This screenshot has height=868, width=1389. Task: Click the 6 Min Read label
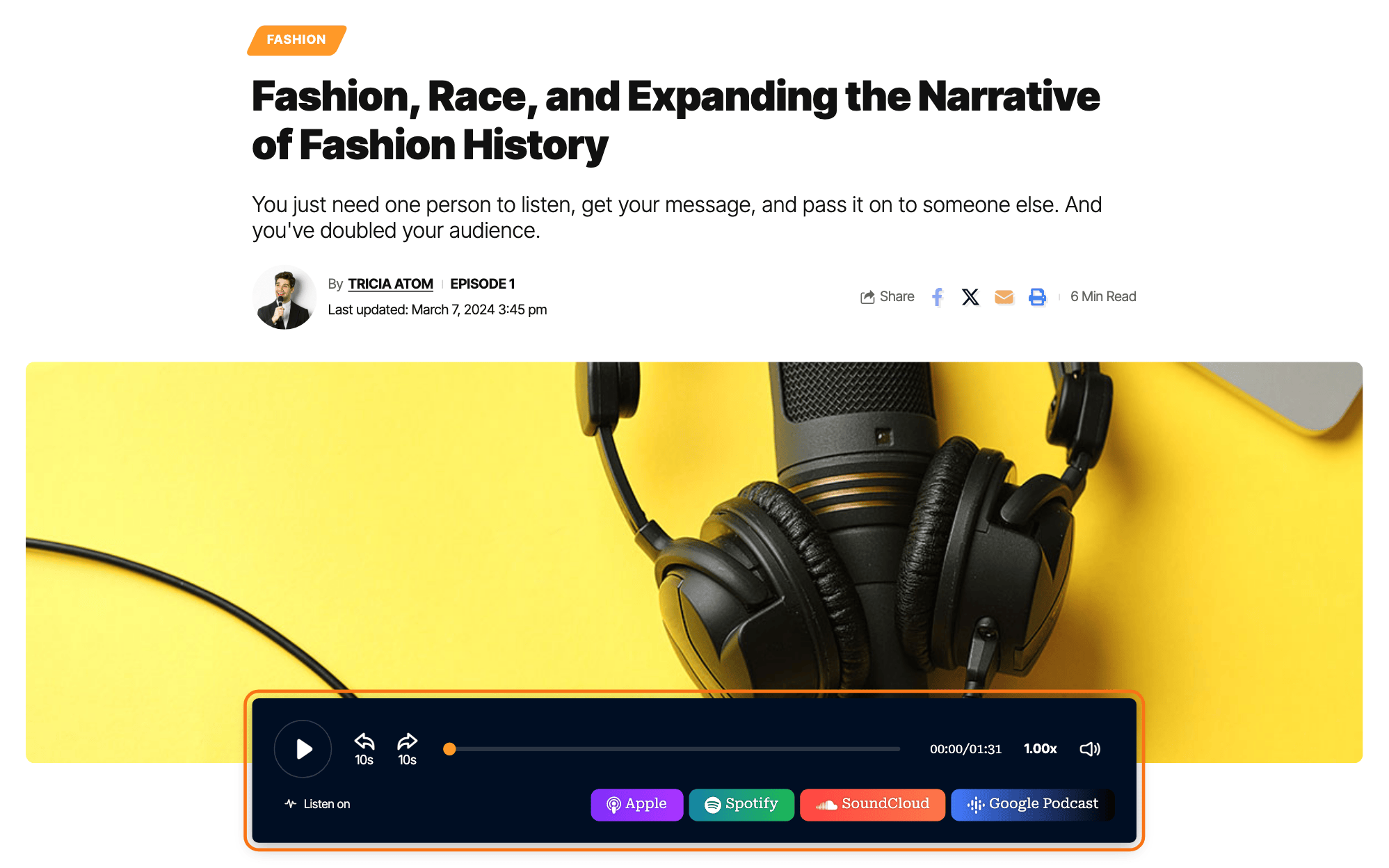pos(1103,296)
